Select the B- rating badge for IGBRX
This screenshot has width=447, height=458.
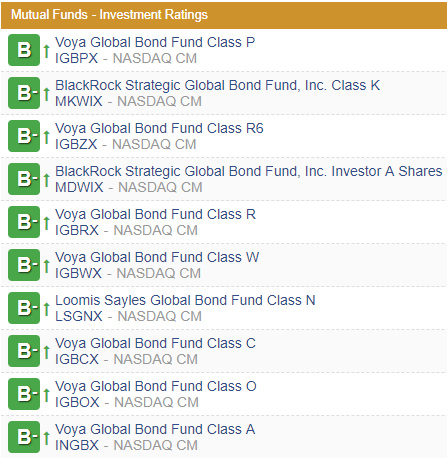coord(24,222)
